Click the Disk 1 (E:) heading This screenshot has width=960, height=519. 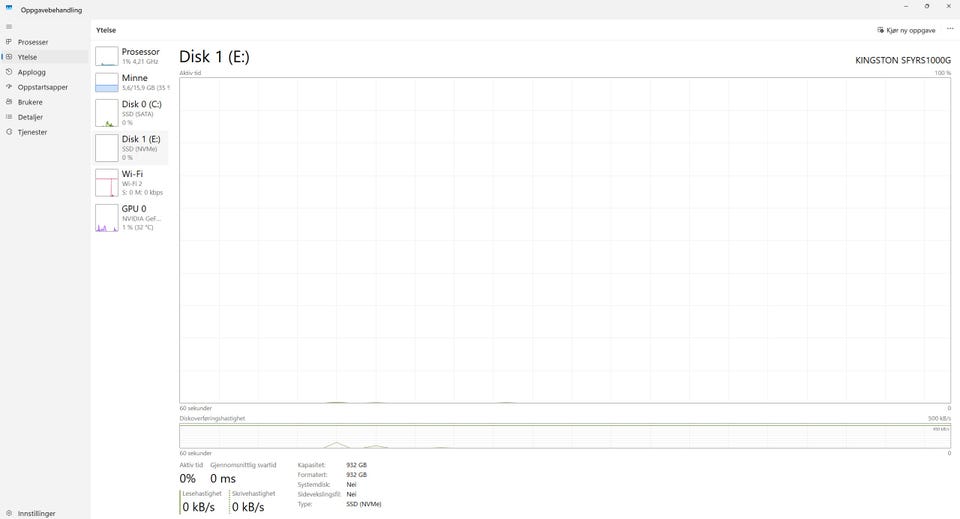click(x=214, y=57)
